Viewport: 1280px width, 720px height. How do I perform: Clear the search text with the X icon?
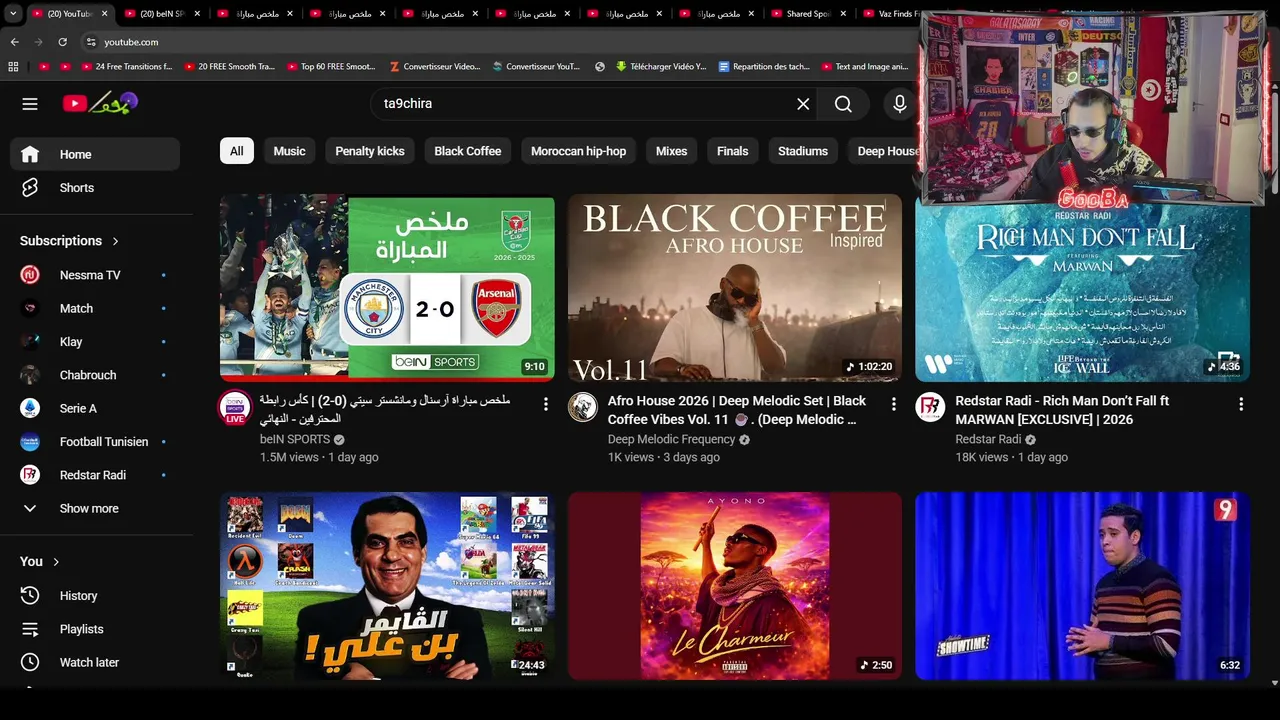(x=803, y=104)
